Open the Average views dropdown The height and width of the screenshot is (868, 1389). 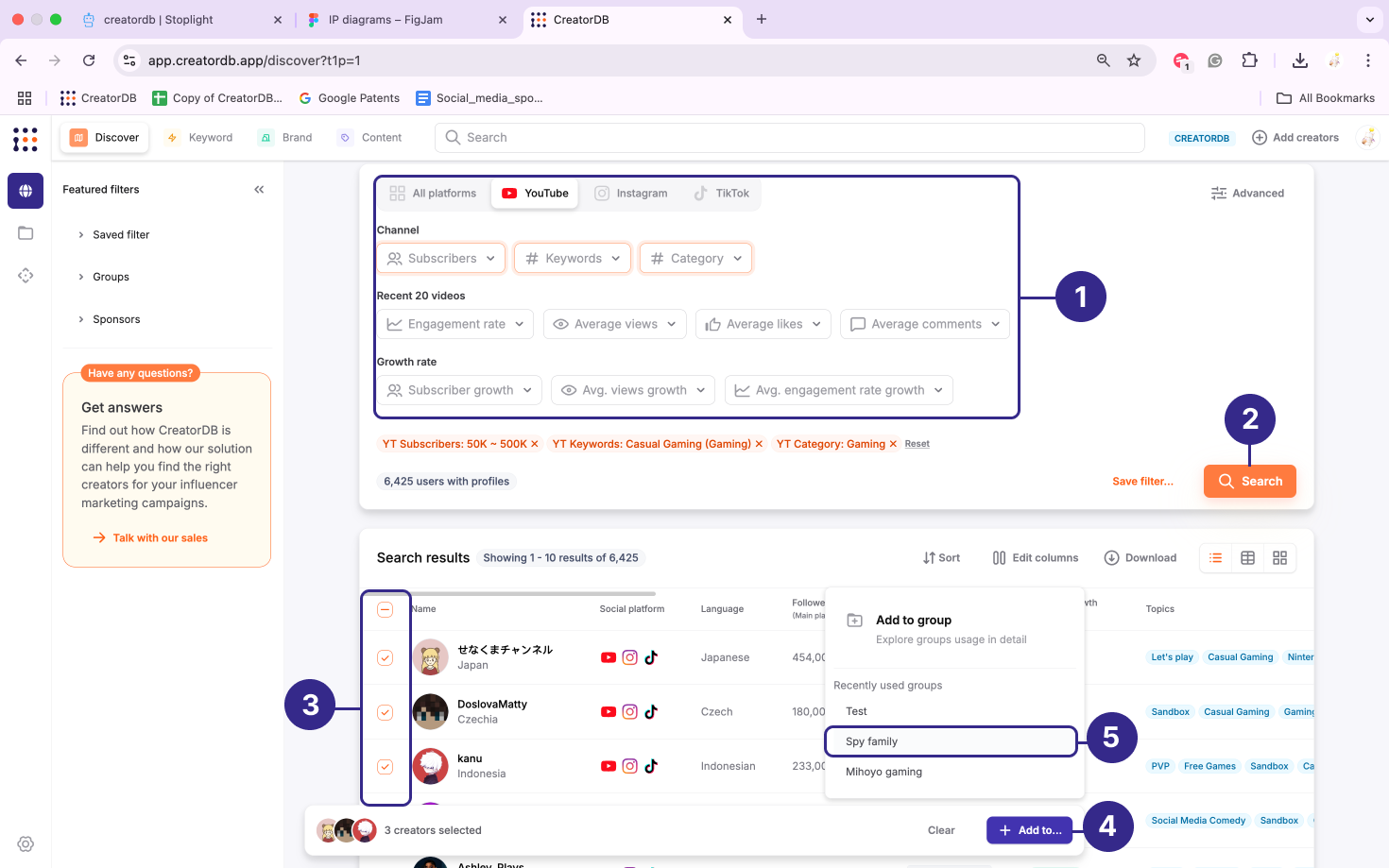tap(615, 324)
